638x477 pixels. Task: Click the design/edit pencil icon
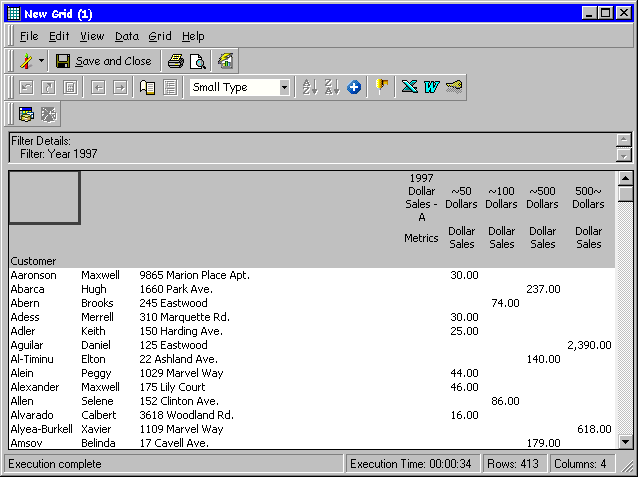coord(27,61)
